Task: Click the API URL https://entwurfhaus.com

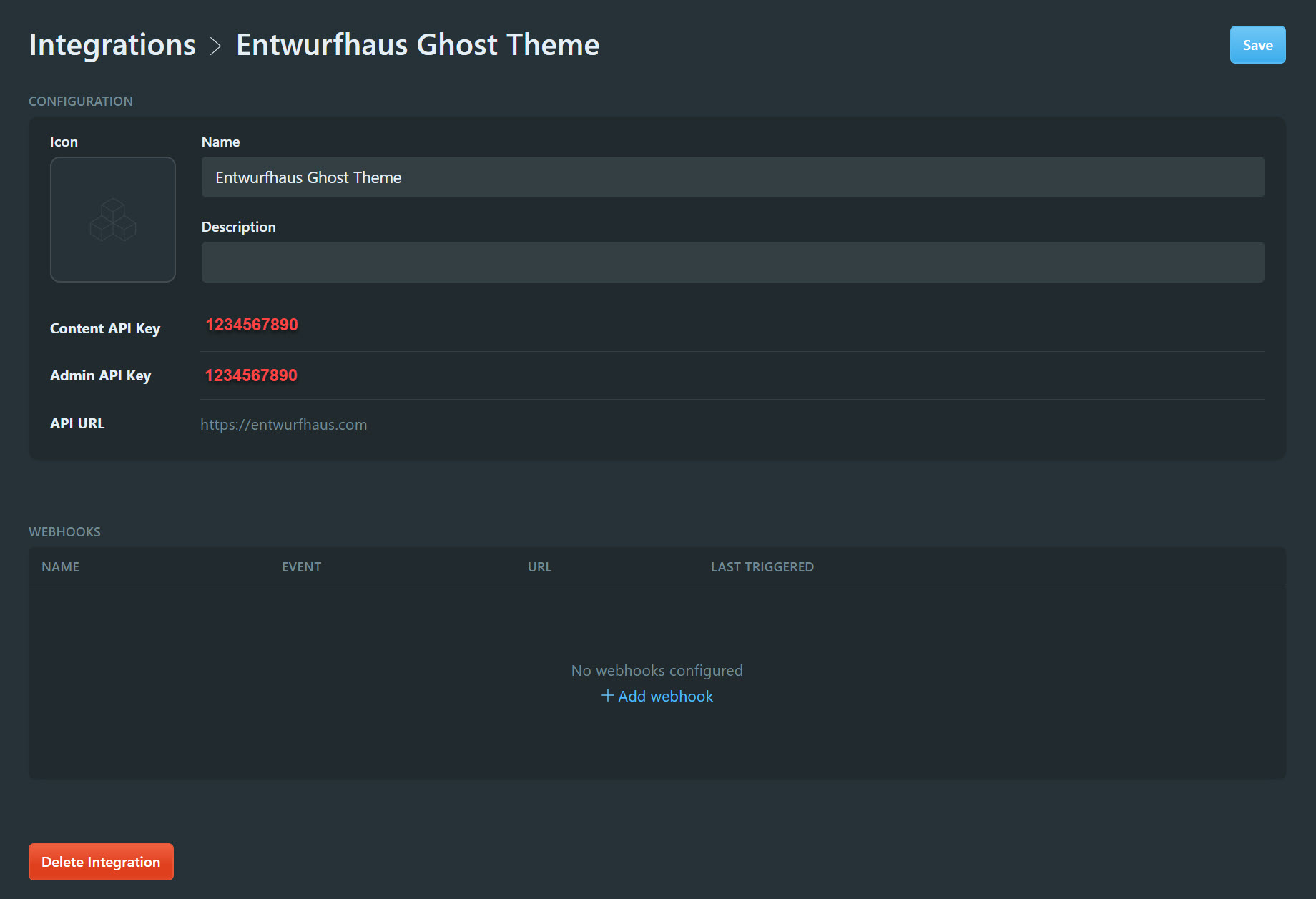Action: [284, 425]
